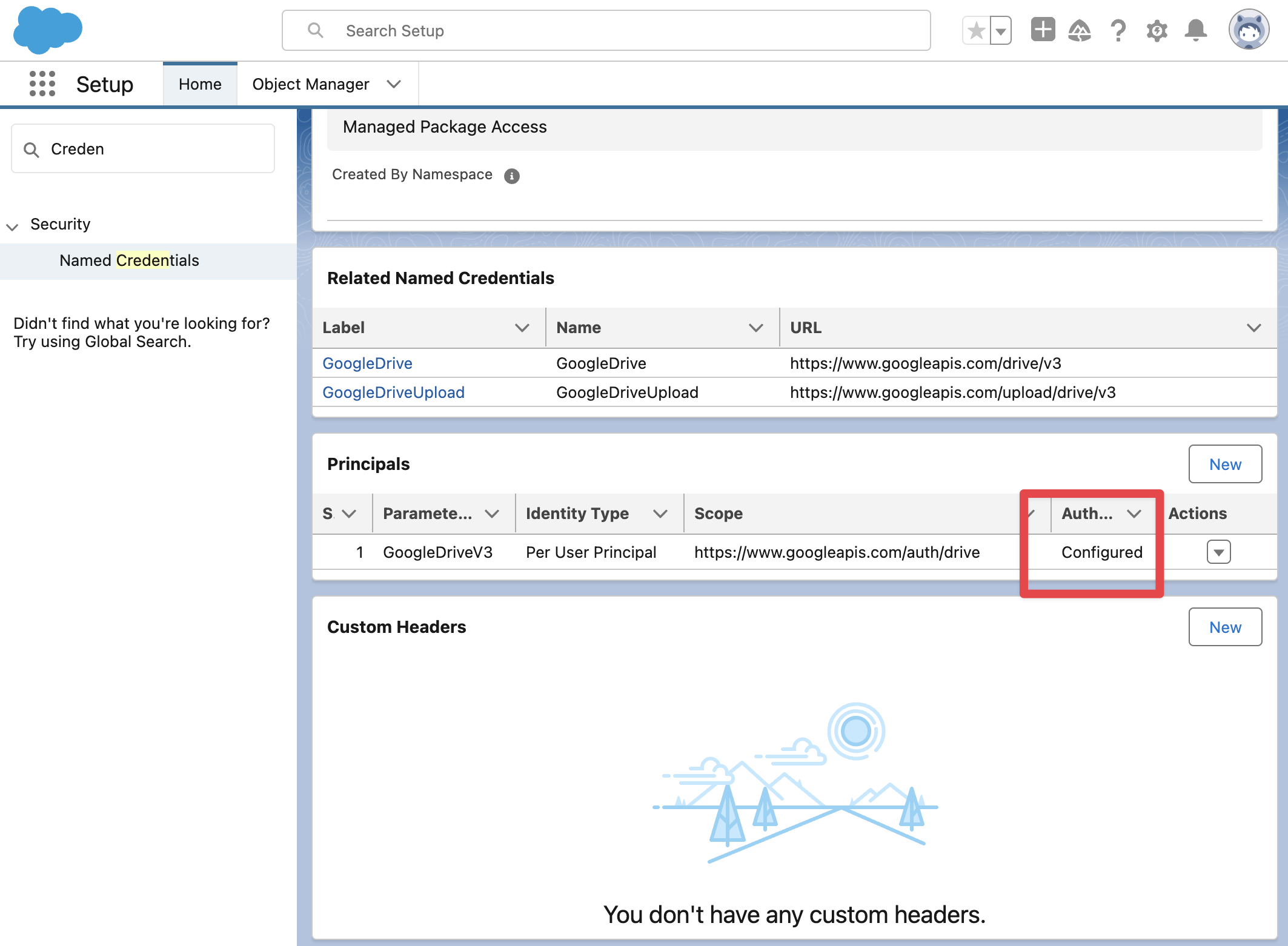Click New button in Principals section
Screen dimensions: 1288x946
click(1224, 464)
